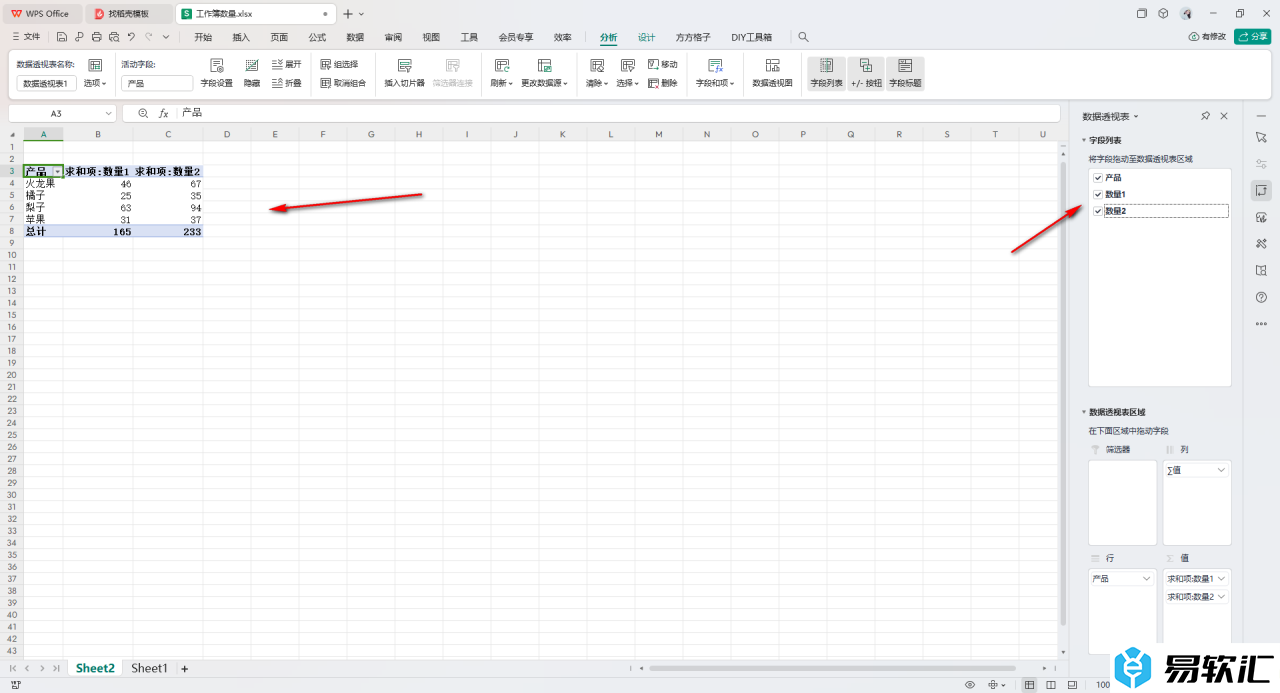
Task: Click the Hide (隐藏) field icon
Action: (x=252, y=73)
